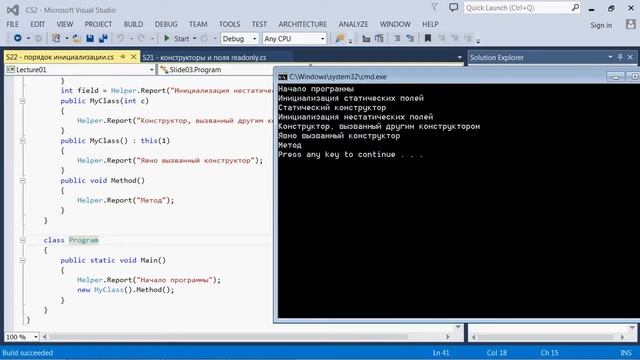Open the TOOLS menu
This screenshot has height=360, width=640.
[229, 24]
